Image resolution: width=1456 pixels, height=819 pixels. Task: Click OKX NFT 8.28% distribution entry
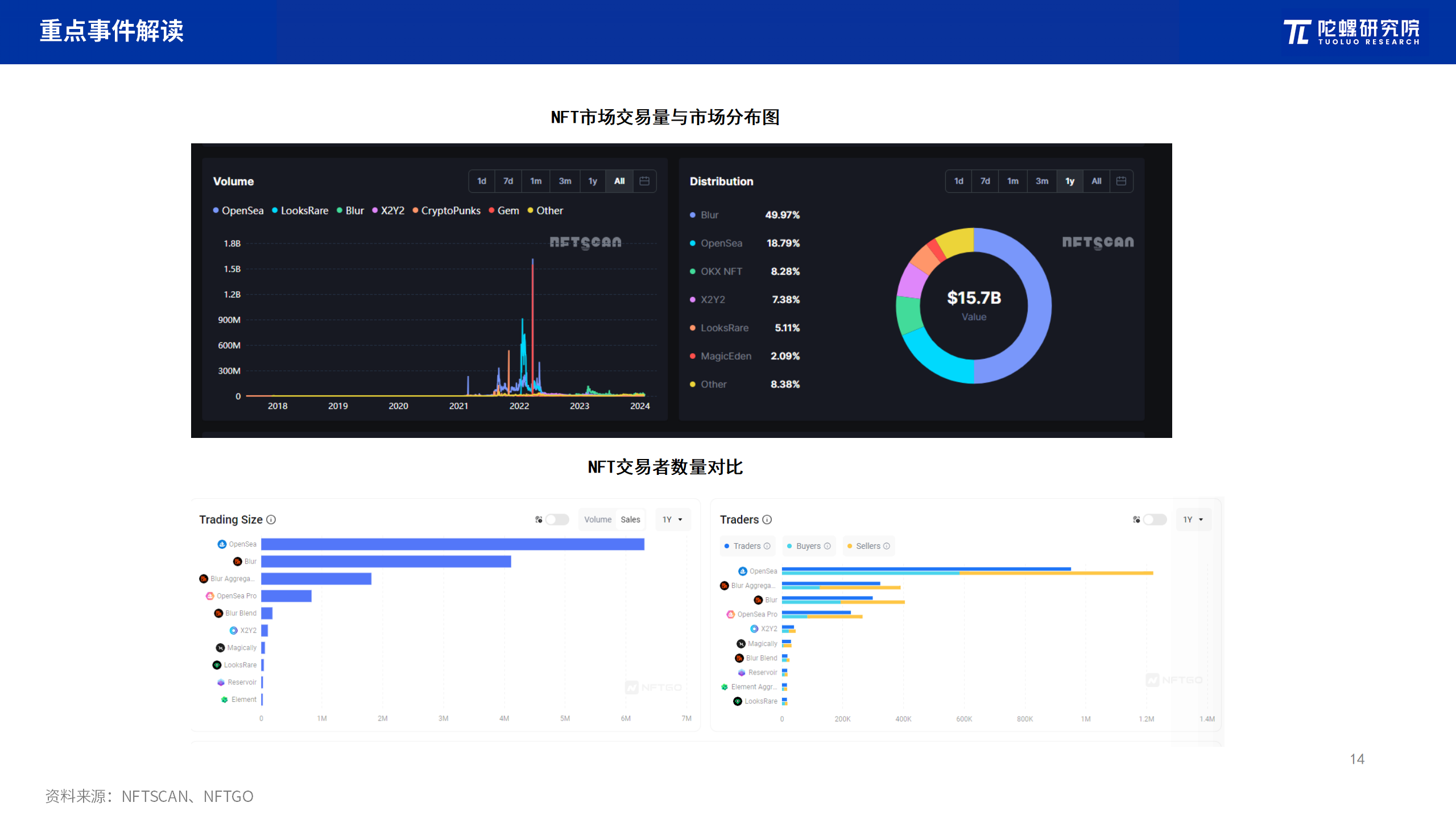[744, 271]
